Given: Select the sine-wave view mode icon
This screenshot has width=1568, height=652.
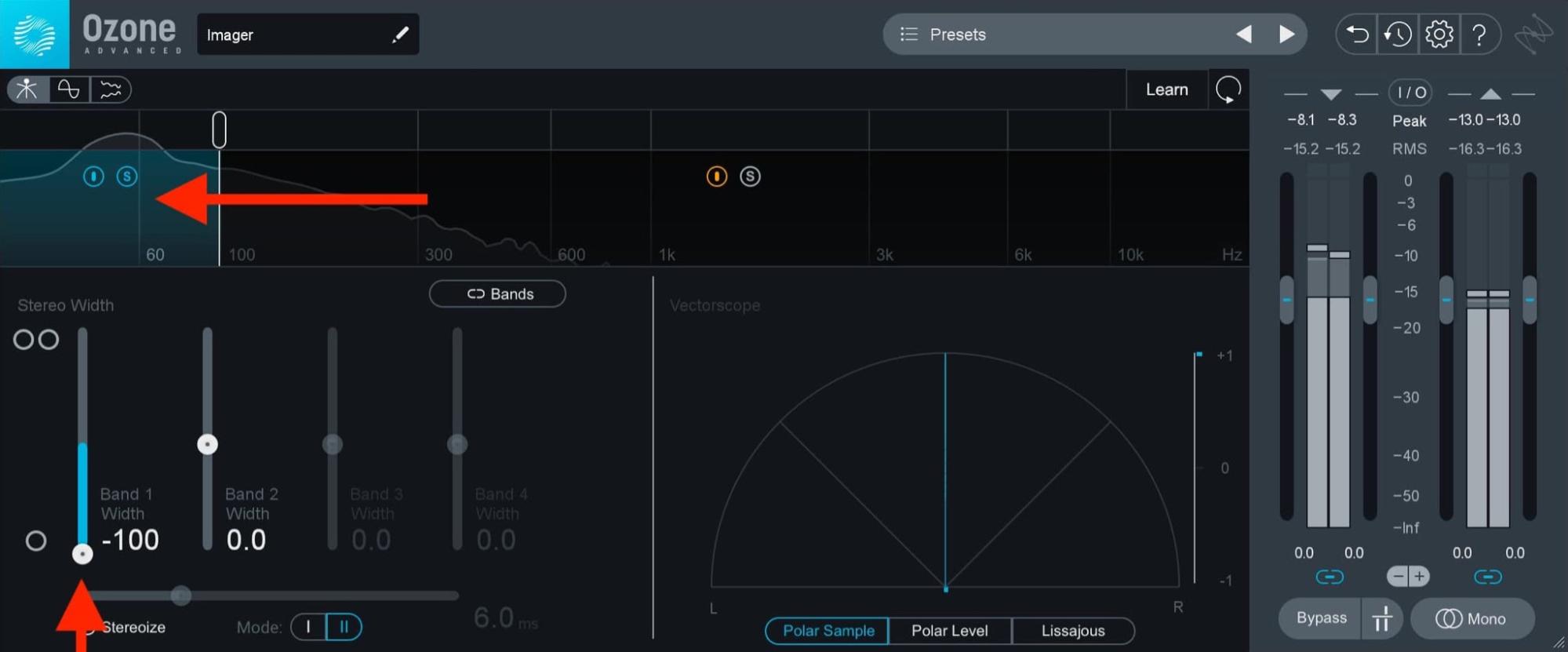Looking at the screenshot, I should [69, 89].
